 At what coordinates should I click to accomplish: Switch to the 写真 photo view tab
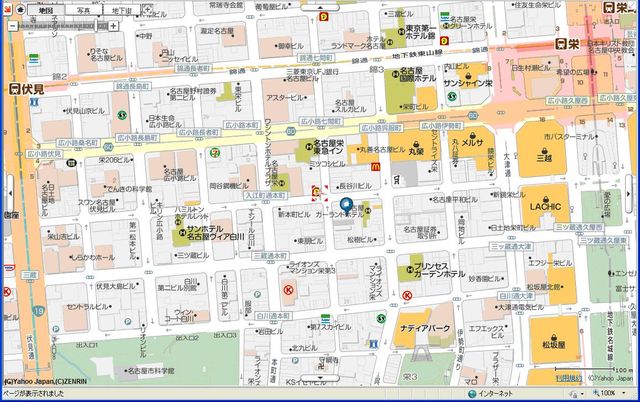[x=84, y=10]
